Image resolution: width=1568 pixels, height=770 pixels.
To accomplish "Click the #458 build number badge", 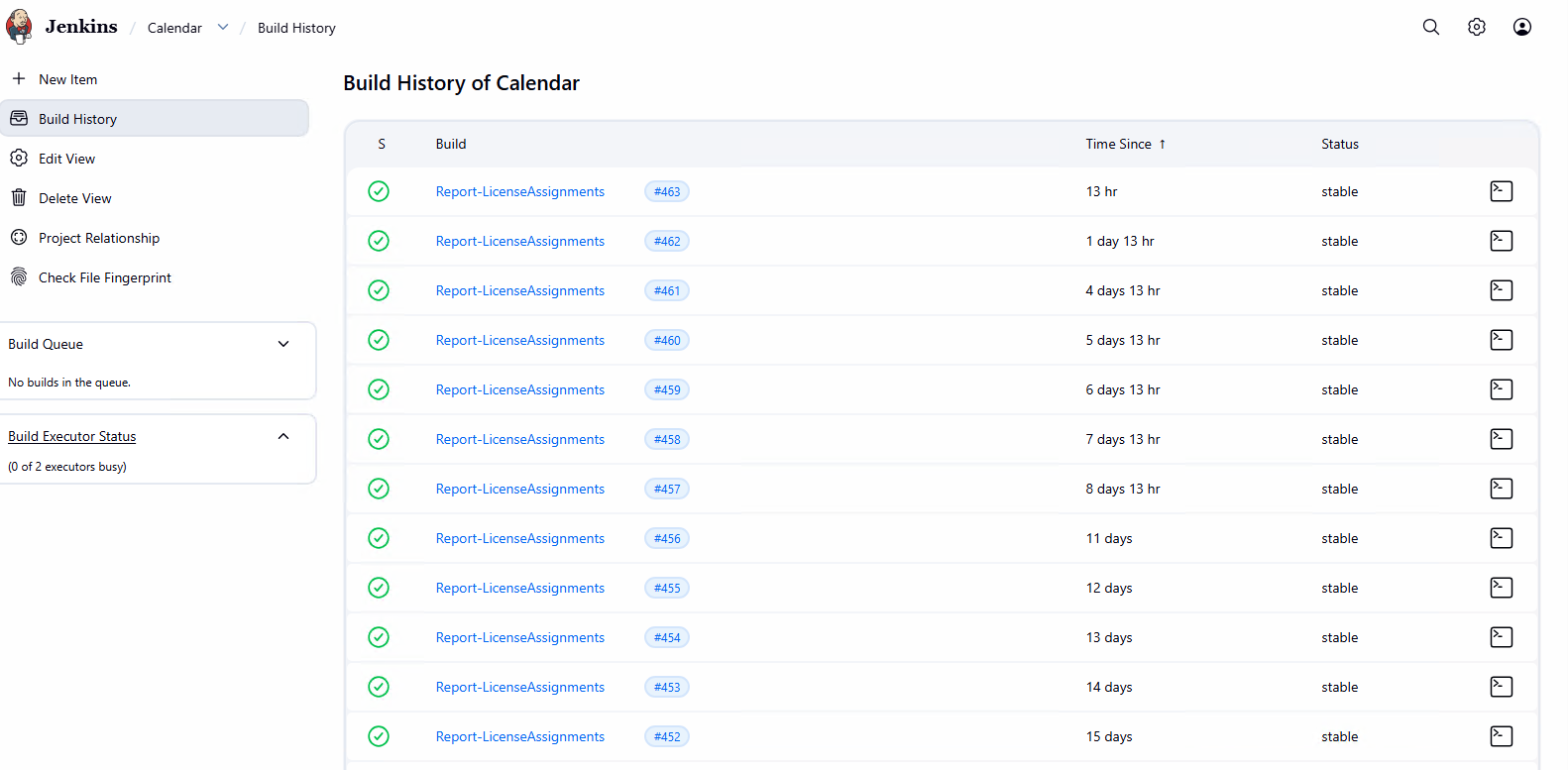I will pos(667,439).
